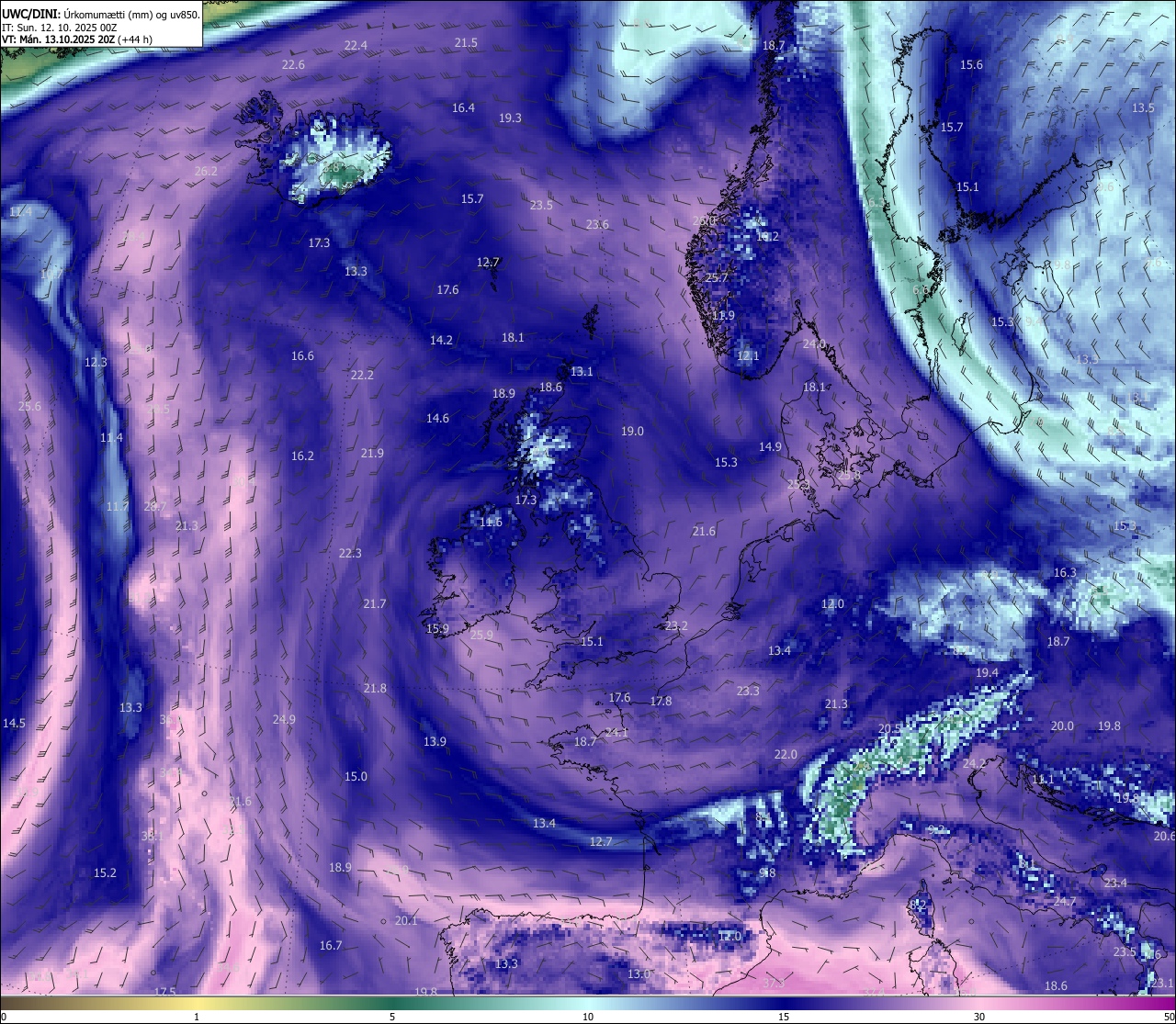Viewport: 1176px width, 1024px height.
Task: Click the value 23.4 on the map
Action: 1115,883
